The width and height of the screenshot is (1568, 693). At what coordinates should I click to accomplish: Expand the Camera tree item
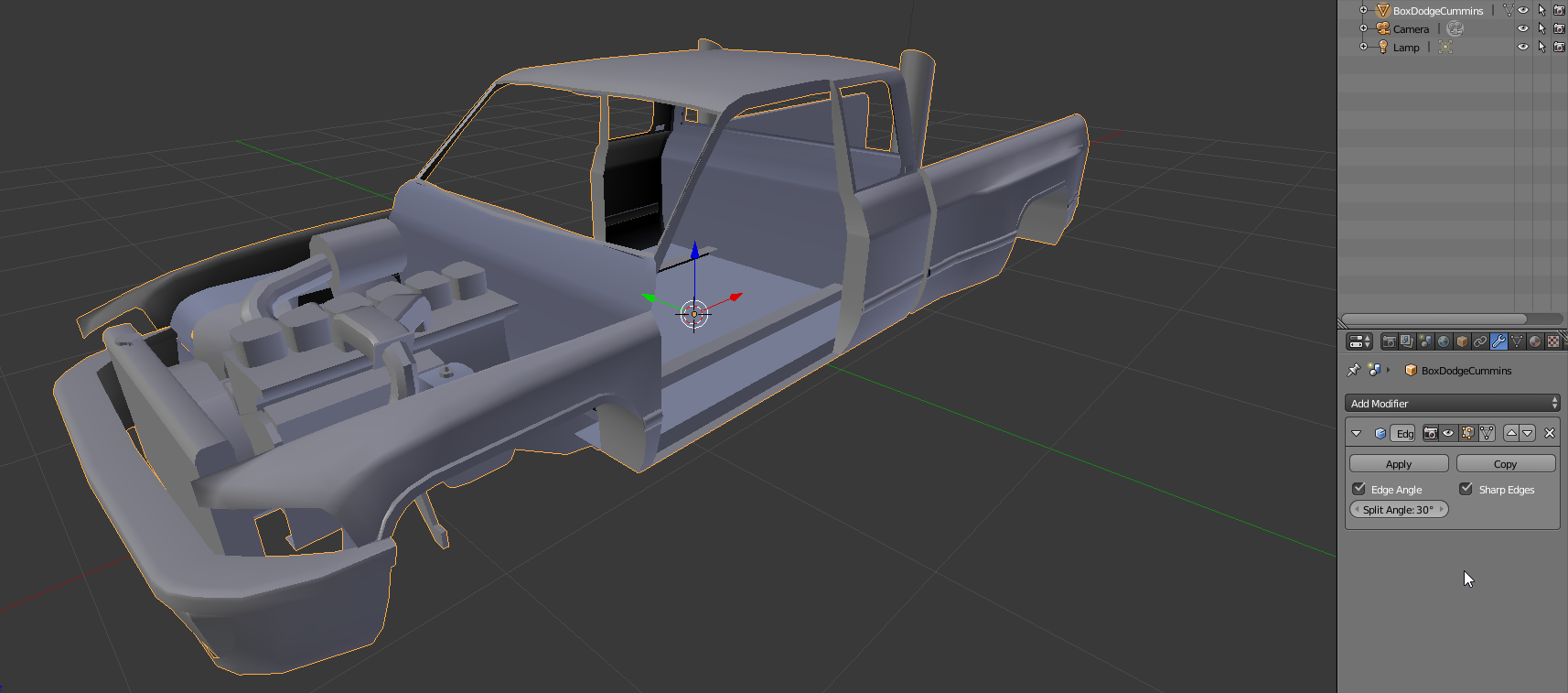1363,28
